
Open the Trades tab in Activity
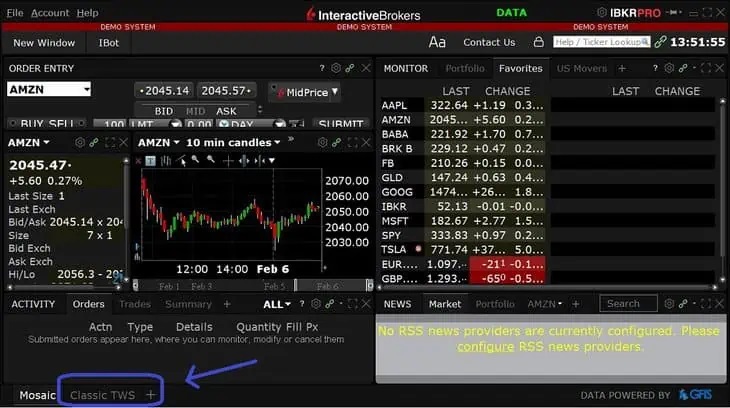(x=135, y=304)
